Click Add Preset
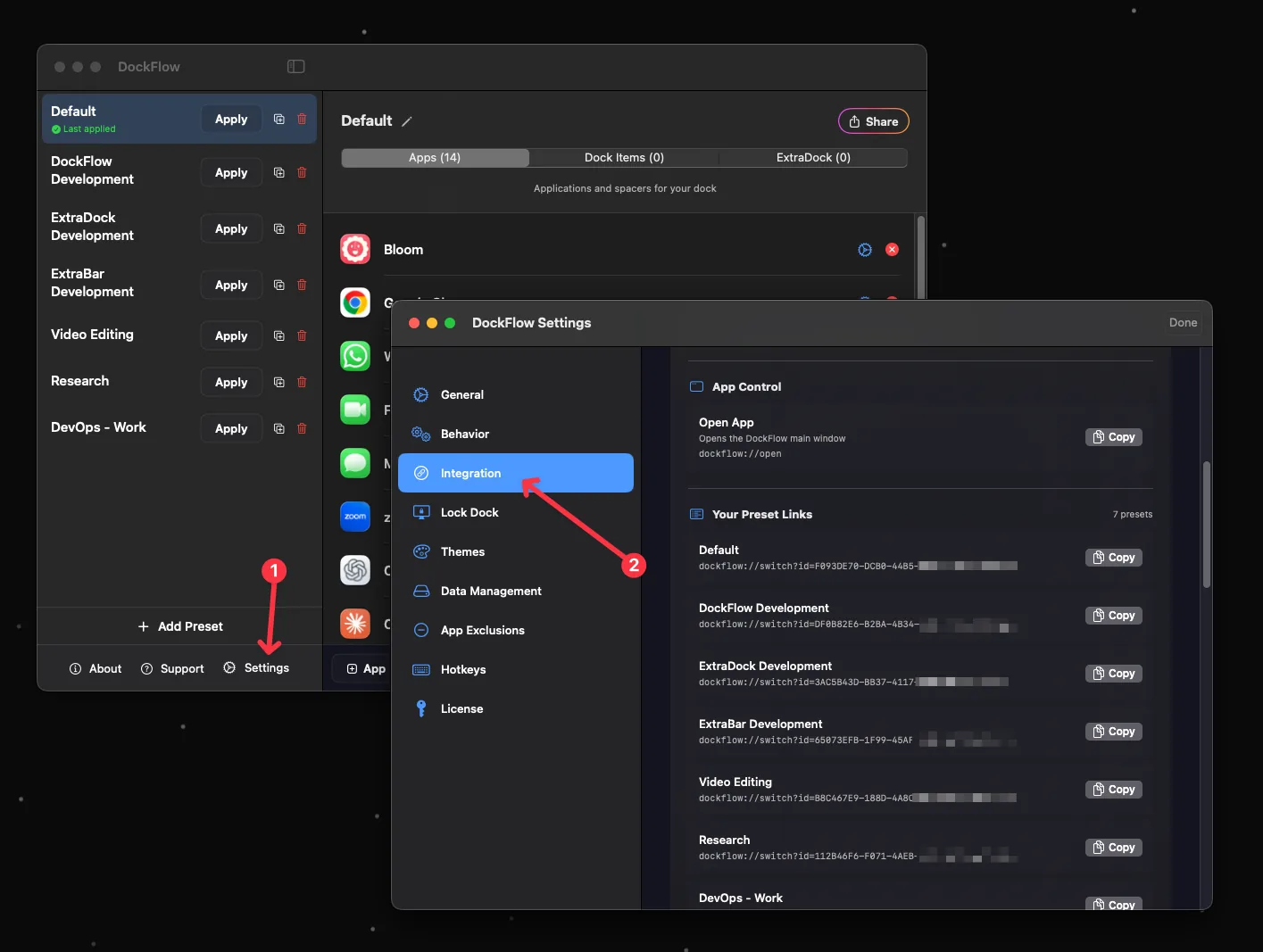The height and width of the screenshot is (952, 1263). 180,626
